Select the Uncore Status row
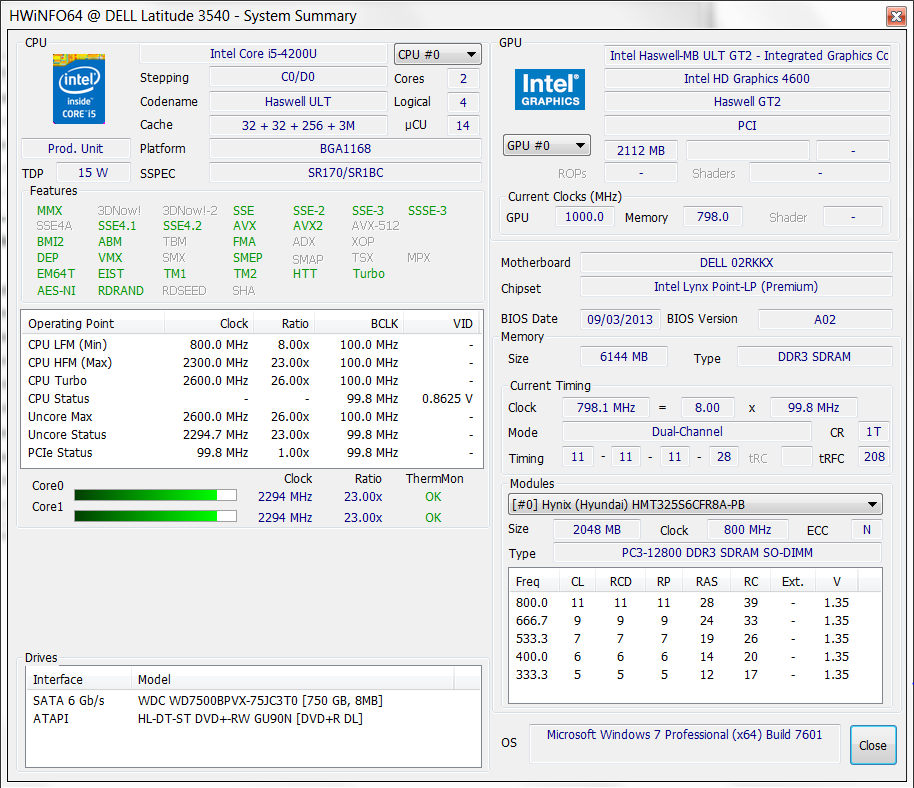 click(x=252, y=435)
